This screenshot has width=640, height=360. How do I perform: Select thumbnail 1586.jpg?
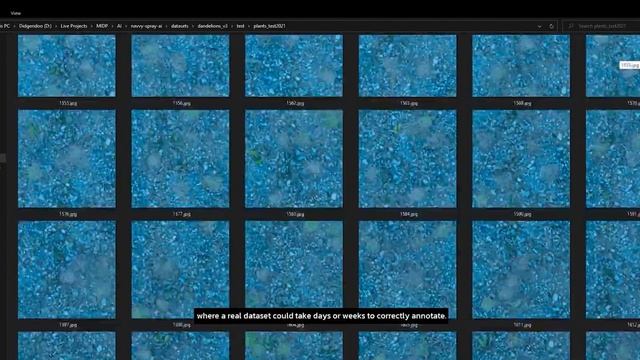(521, 159)
